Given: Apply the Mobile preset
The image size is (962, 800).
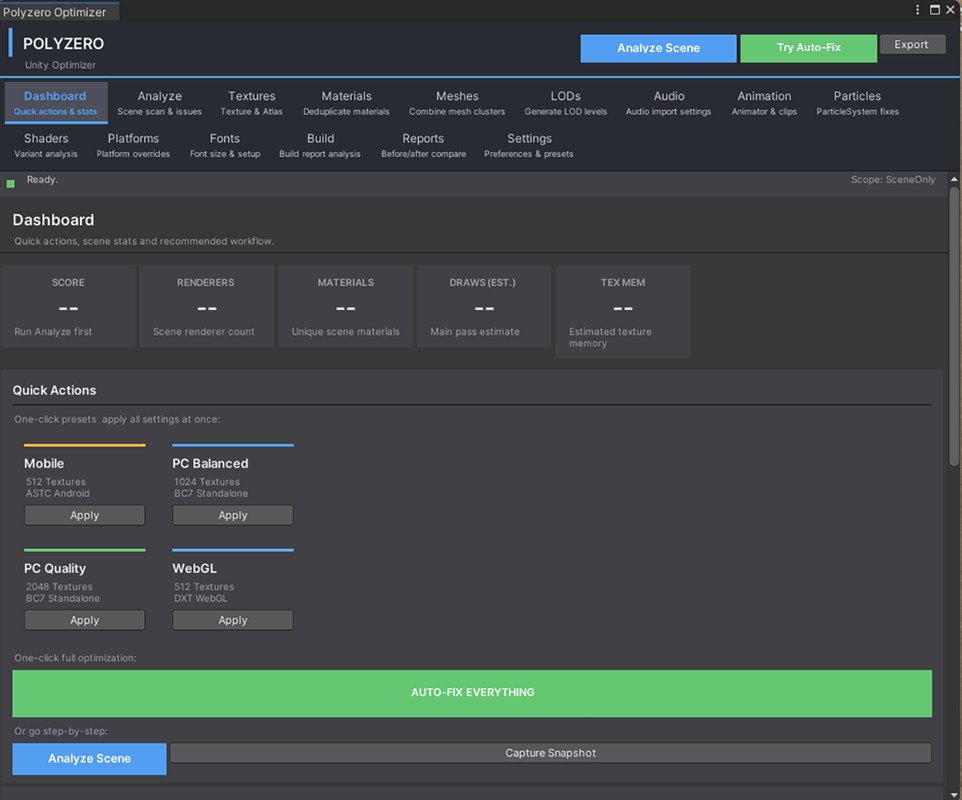Looking at the screenshot, I should tap(85, 515).
